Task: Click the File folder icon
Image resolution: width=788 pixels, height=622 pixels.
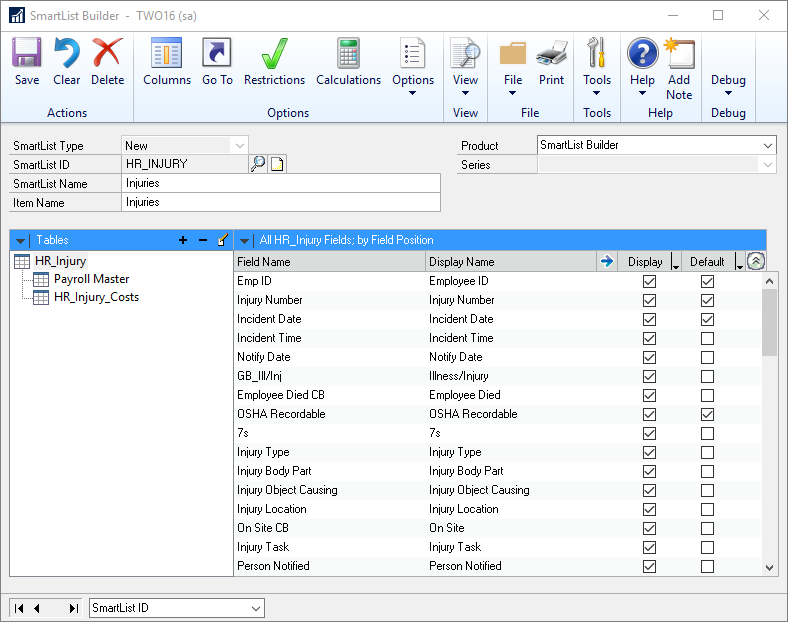Action: (x=513, y=54)
